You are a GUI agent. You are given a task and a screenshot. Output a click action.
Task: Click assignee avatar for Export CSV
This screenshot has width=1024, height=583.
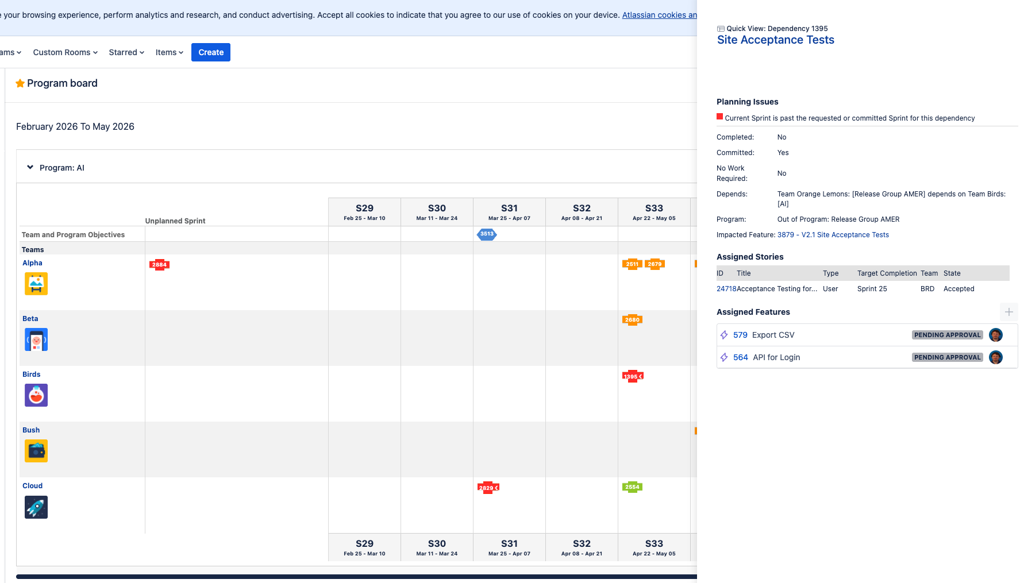tap(995, 335)
